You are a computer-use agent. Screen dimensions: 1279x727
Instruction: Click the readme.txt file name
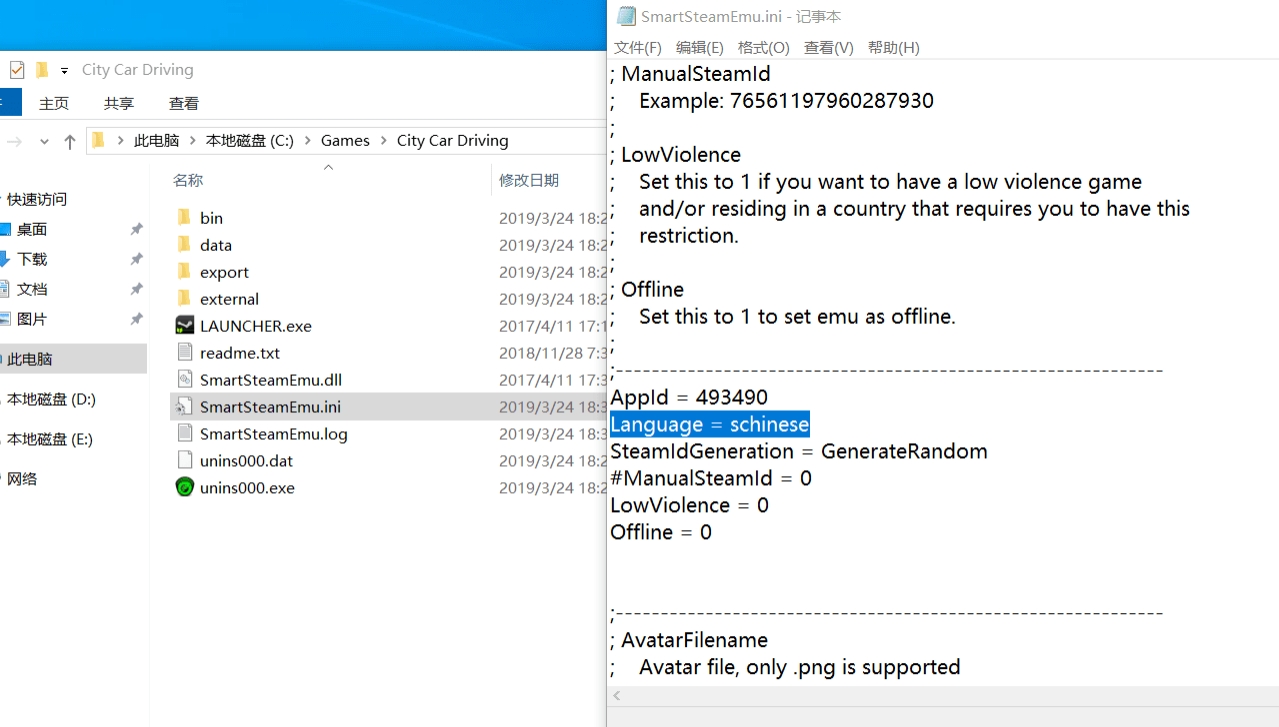click(240, 353)
